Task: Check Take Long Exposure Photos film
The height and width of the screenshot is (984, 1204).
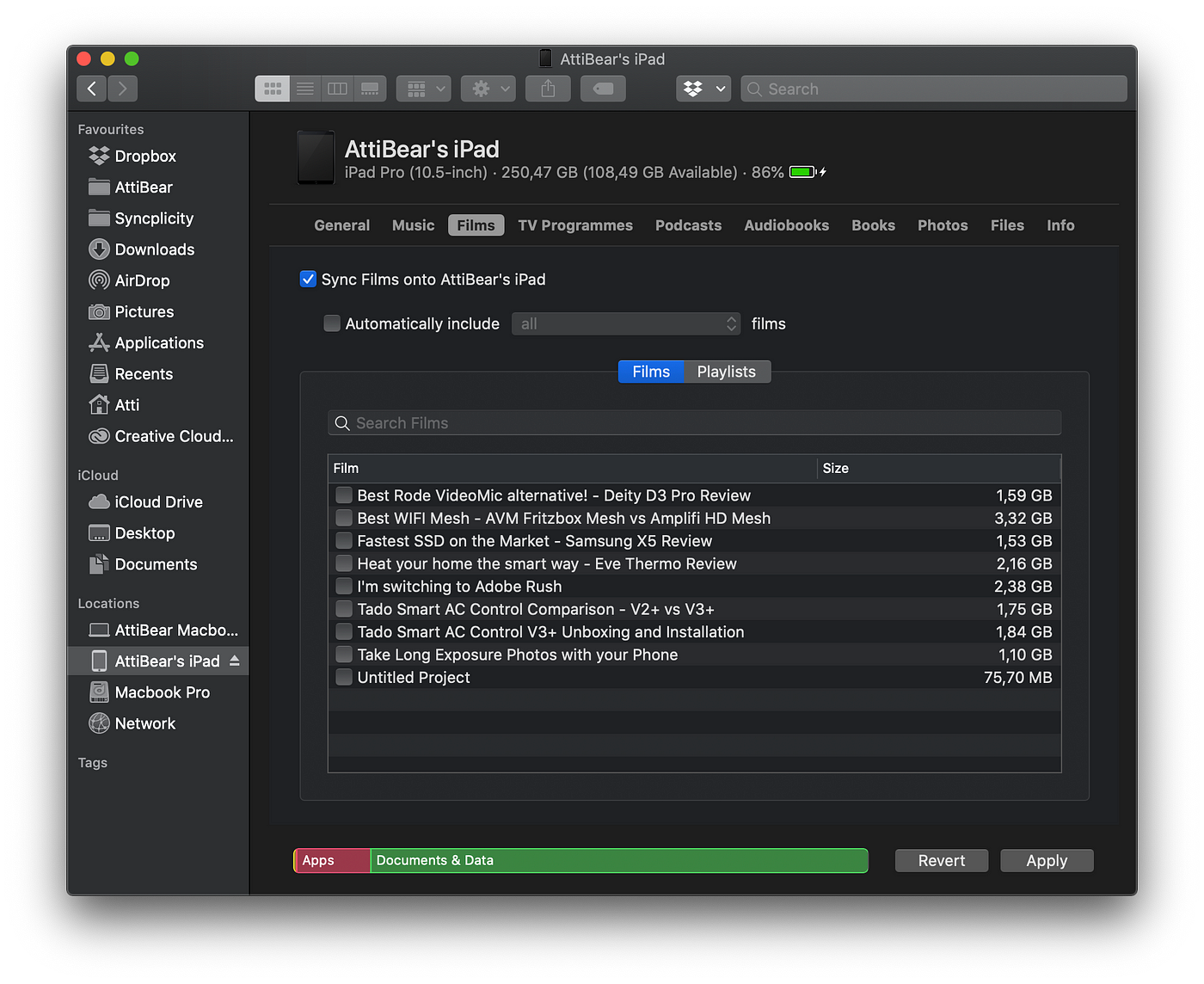Action: point(344,655)
